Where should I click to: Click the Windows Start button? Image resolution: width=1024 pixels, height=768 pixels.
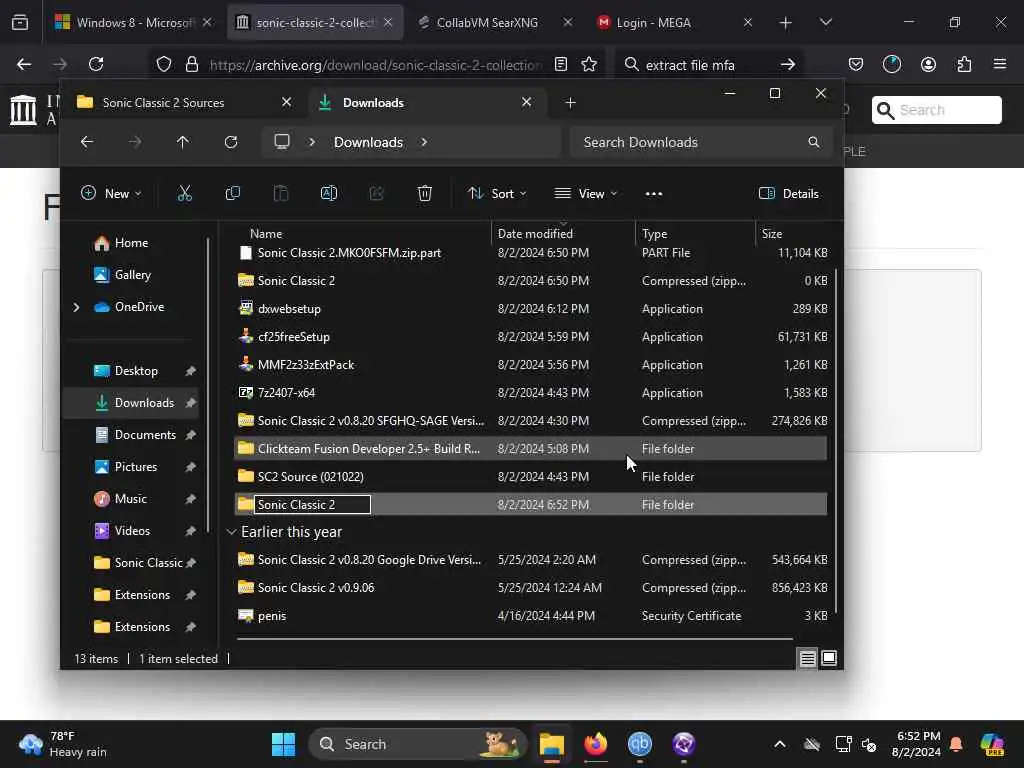(283, 744)
